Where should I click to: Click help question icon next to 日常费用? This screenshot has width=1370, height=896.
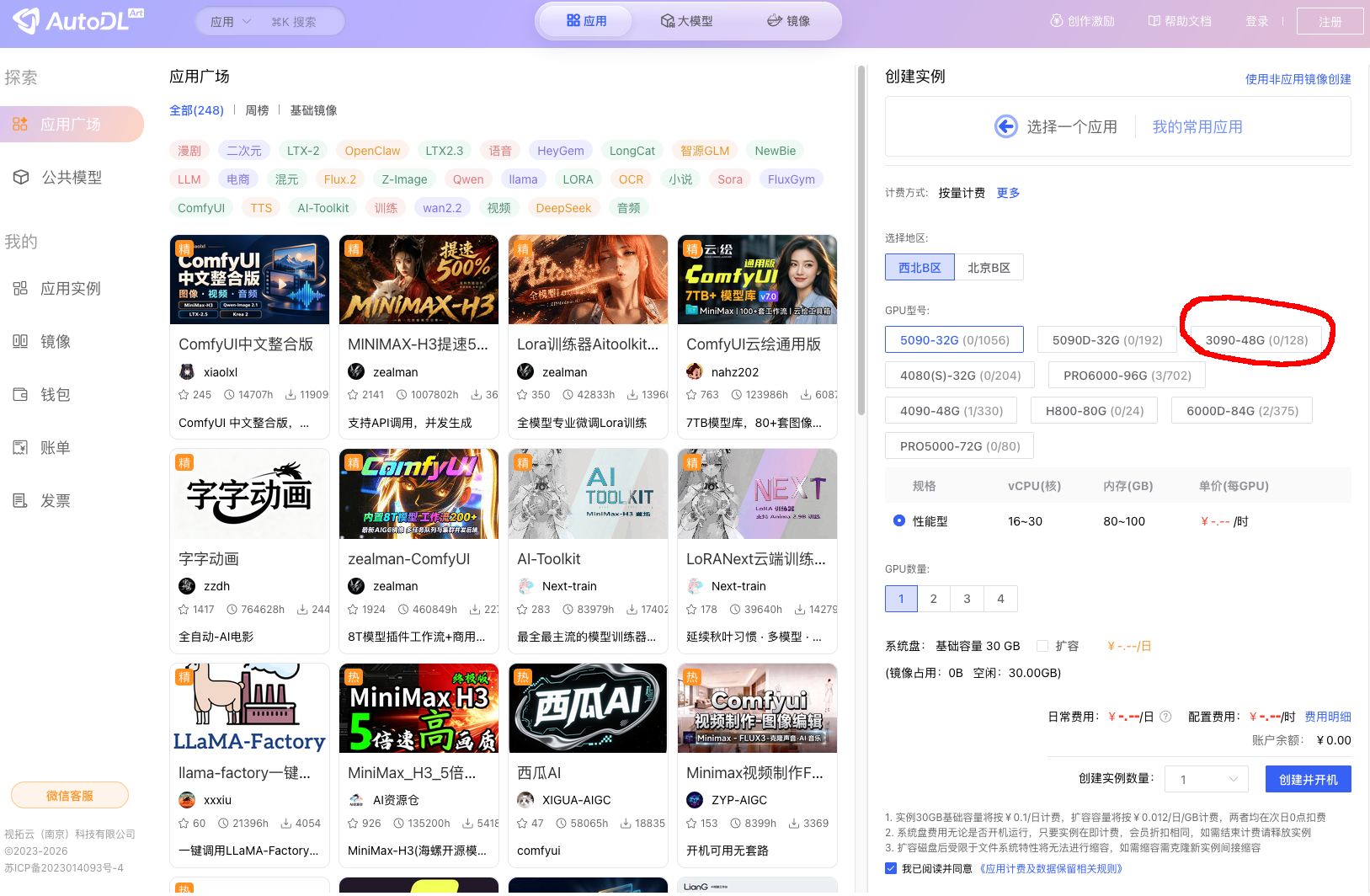1165,717
